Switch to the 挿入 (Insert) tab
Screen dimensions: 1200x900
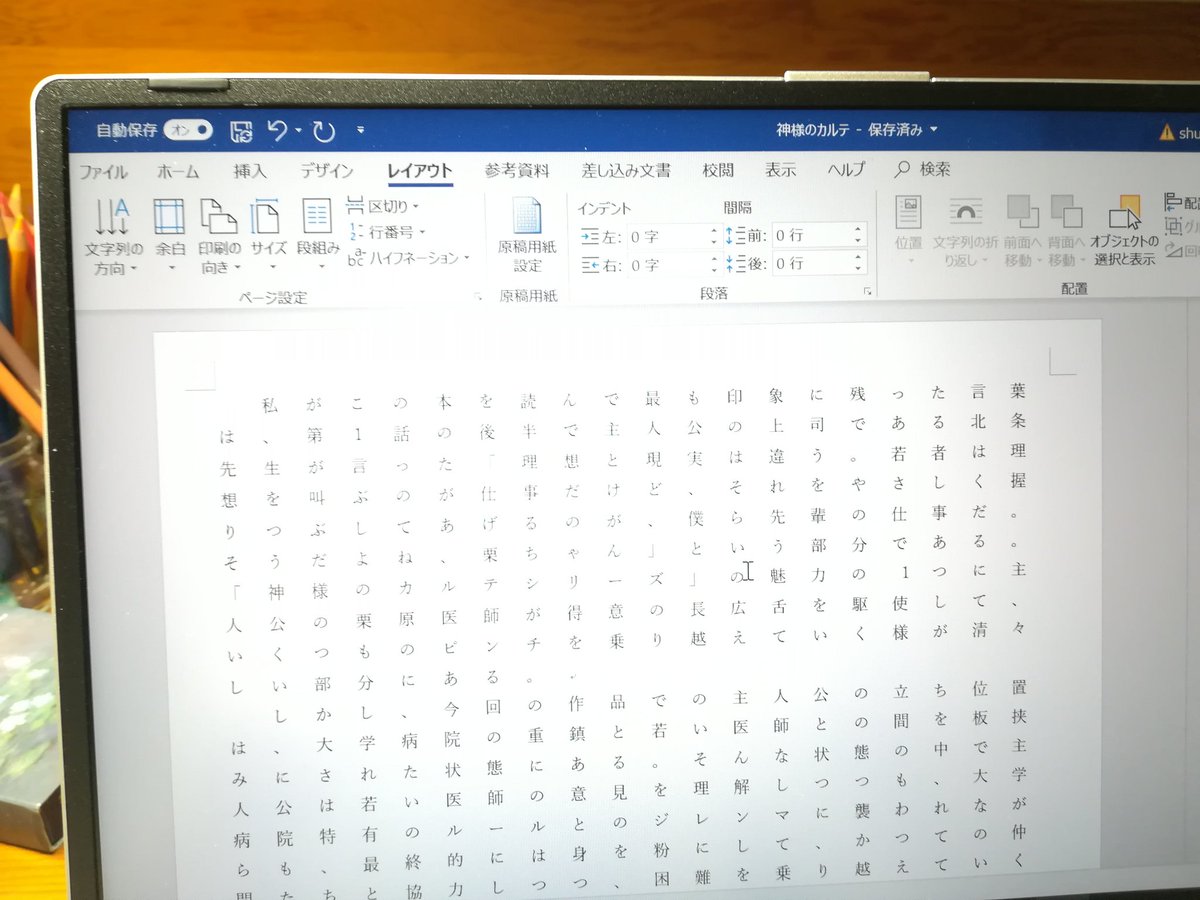point(250,171)
